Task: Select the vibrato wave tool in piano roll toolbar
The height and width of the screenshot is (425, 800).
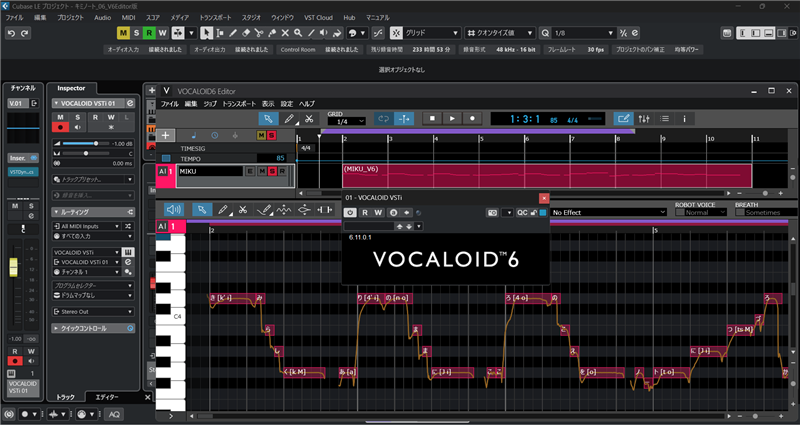Action: tap(284, 210)
